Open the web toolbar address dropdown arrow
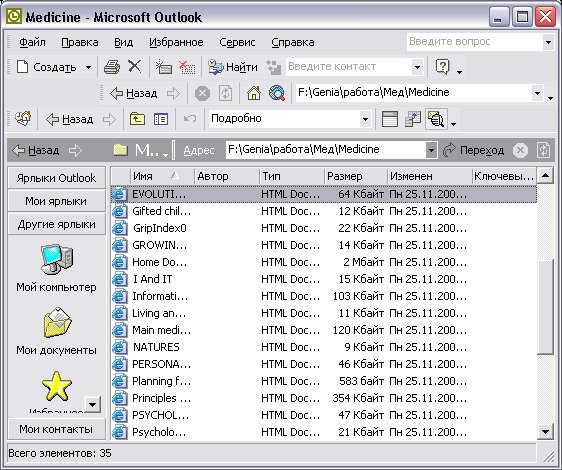This screenshot has width=562, height=470. 537,93
